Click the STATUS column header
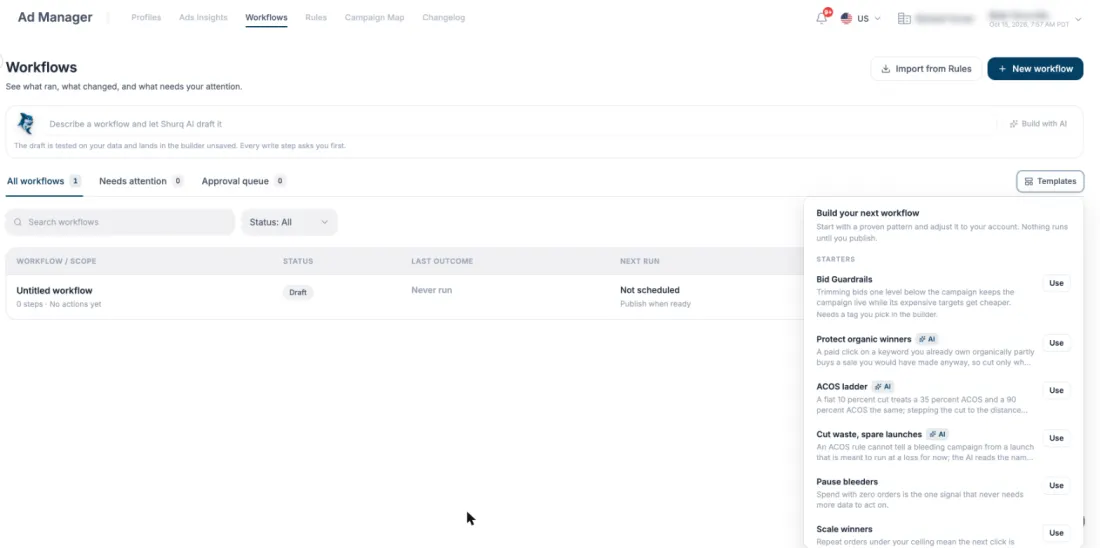 [298, 261]
